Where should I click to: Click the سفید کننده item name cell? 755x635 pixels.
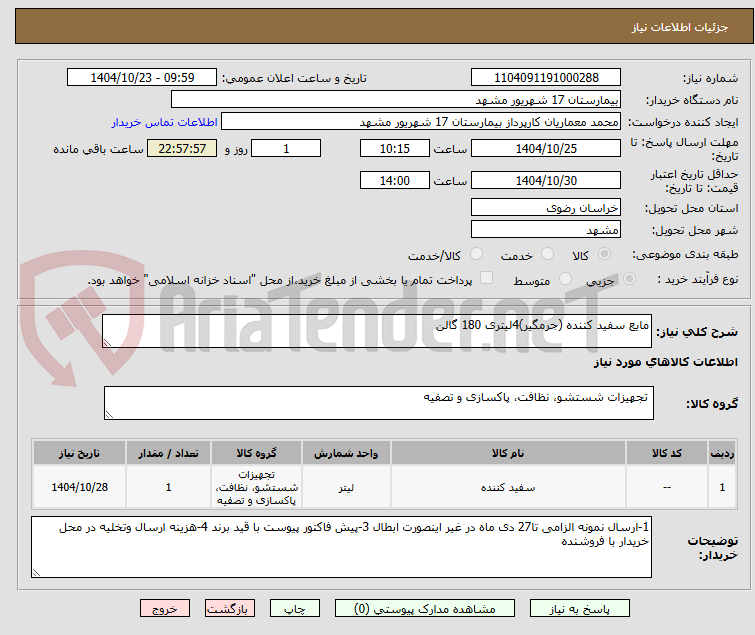pos(508,487)
